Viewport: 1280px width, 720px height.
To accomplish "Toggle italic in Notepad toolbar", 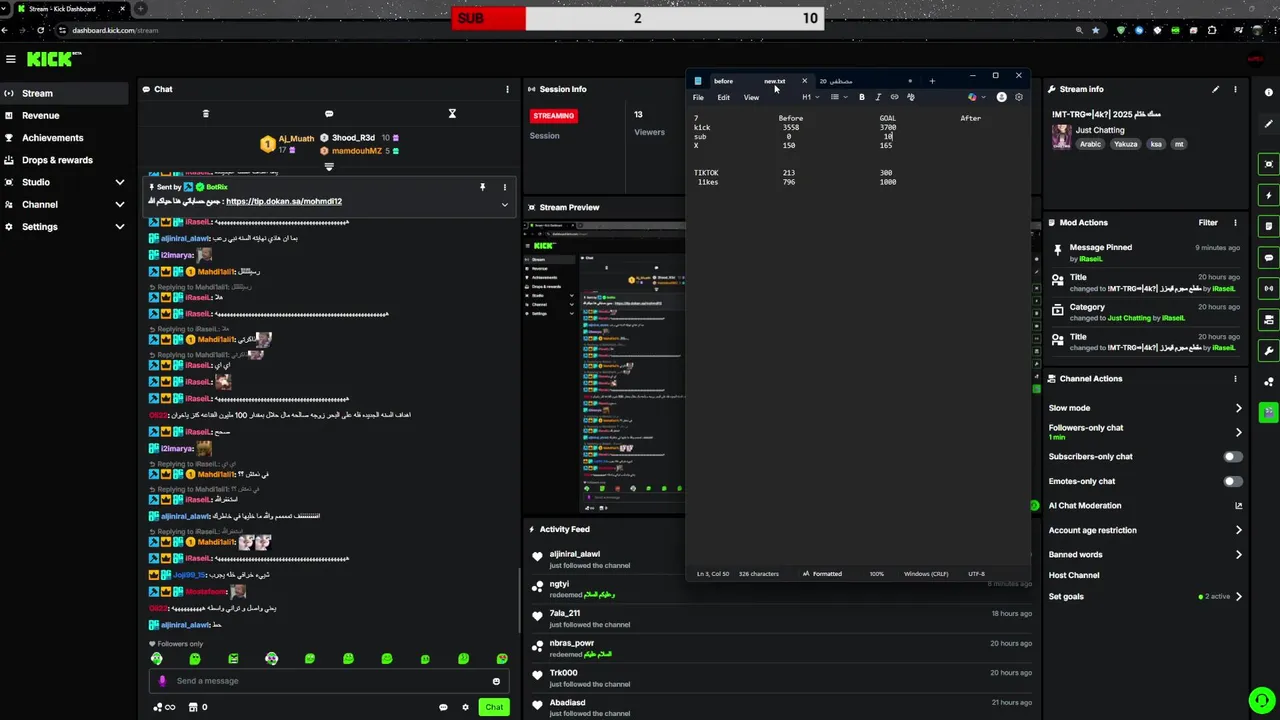I will 878,97.
